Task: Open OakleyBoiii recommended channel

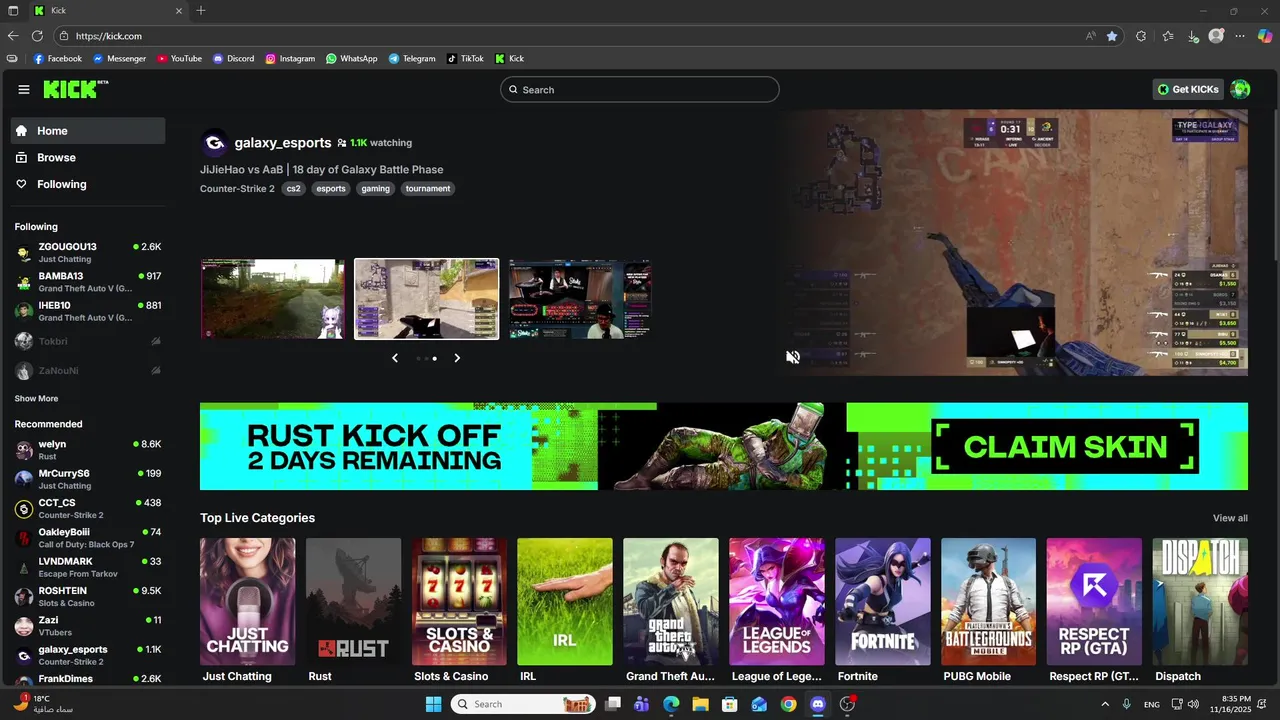Action: 88,538
